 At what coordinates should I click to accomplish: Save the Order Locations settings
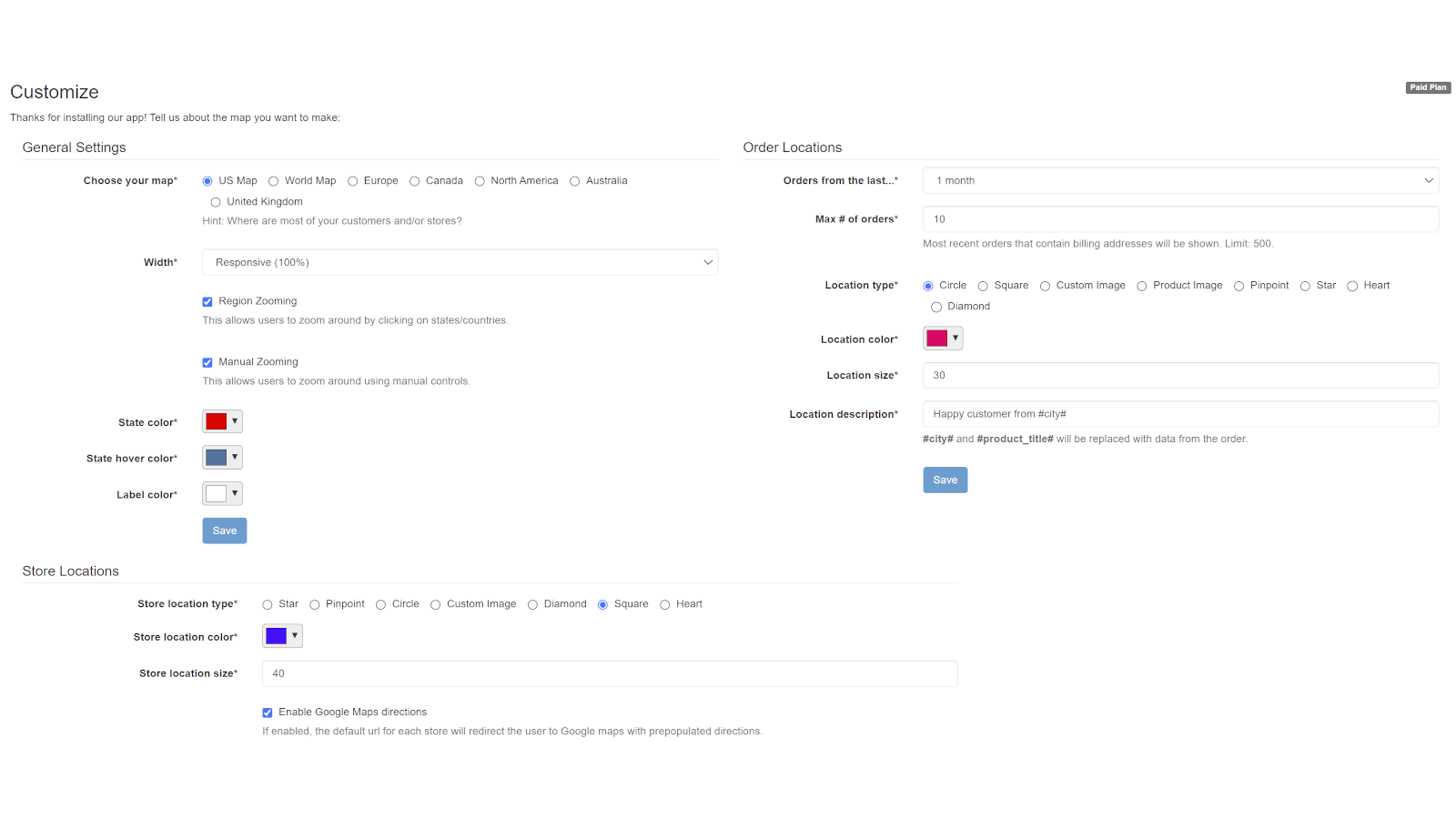click(945, 480)
